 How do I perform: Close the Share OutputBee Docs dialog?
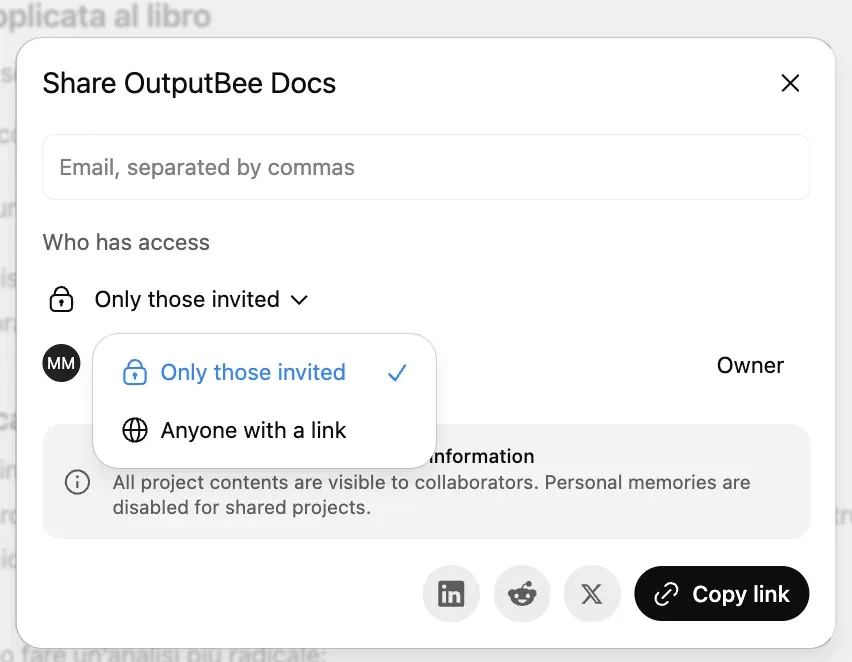790,83
